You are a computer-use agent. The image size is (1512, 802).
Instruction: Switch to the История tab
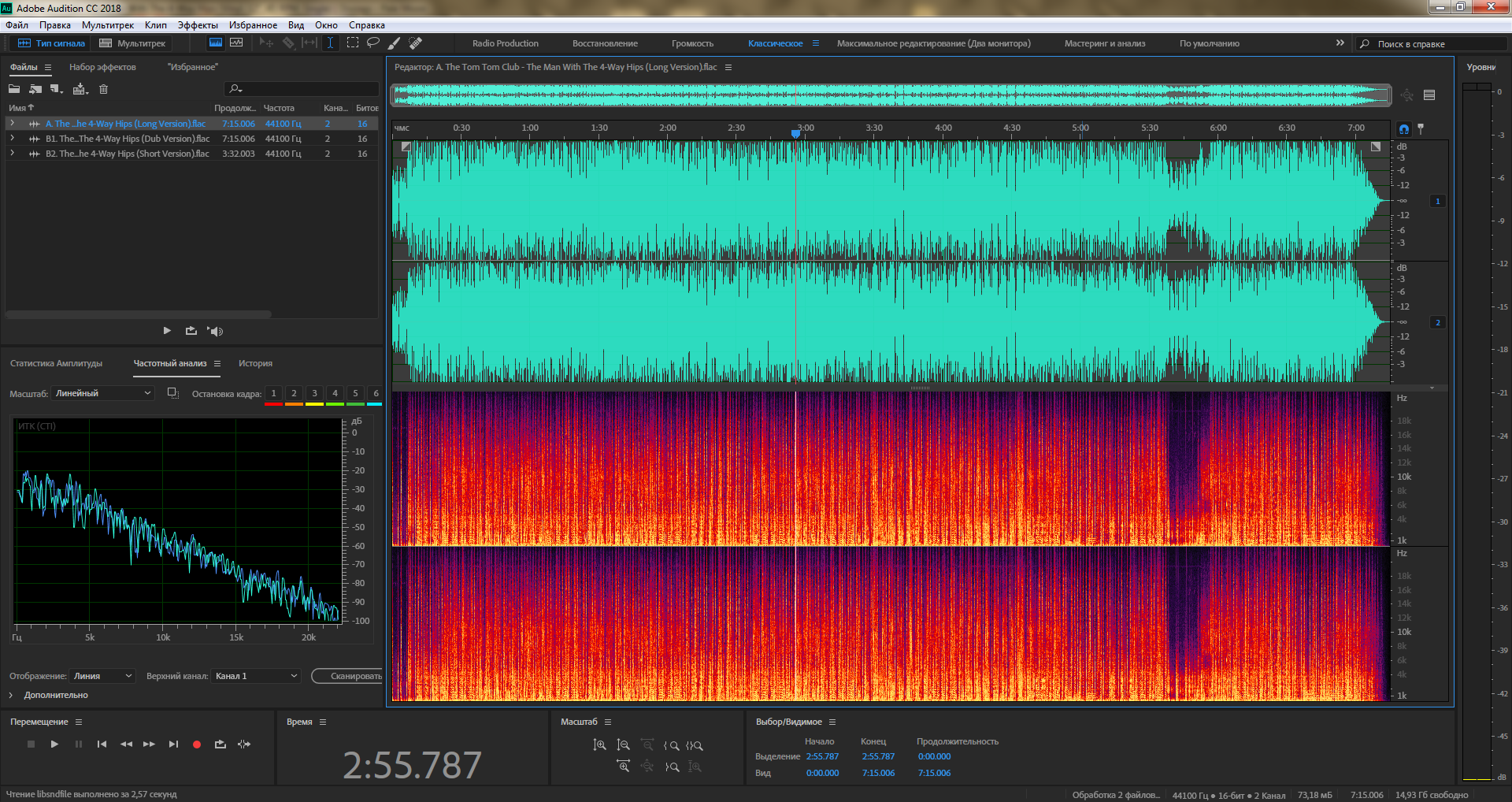[255, 363]
